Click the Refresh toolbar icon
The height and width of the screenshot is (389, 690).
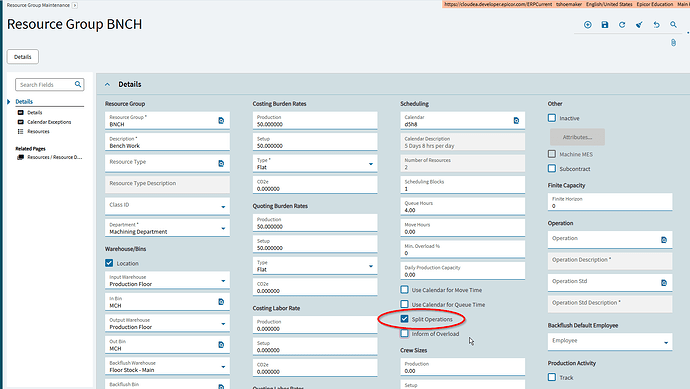[x=622, y=25]
